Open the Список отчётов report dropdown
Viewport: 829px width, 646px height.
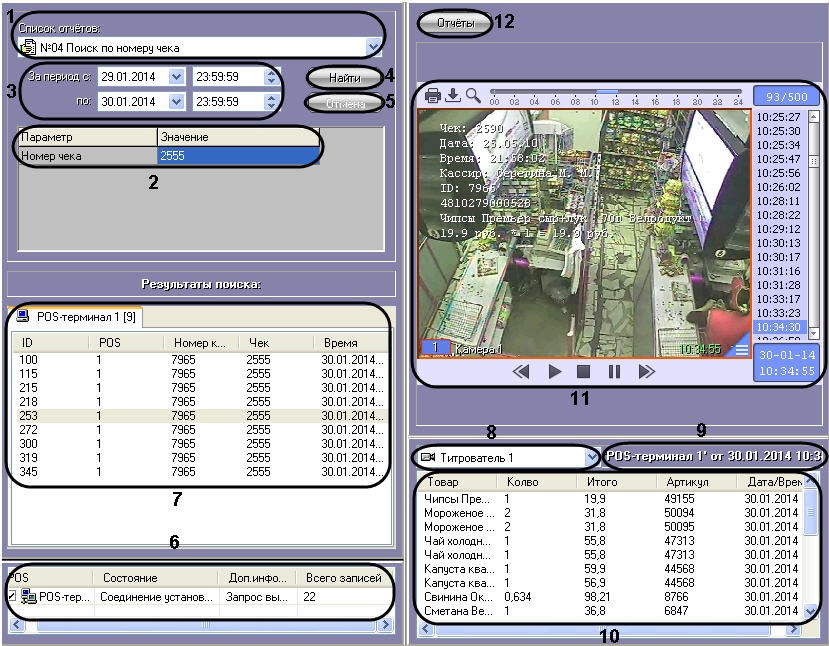tap(373, 46)
